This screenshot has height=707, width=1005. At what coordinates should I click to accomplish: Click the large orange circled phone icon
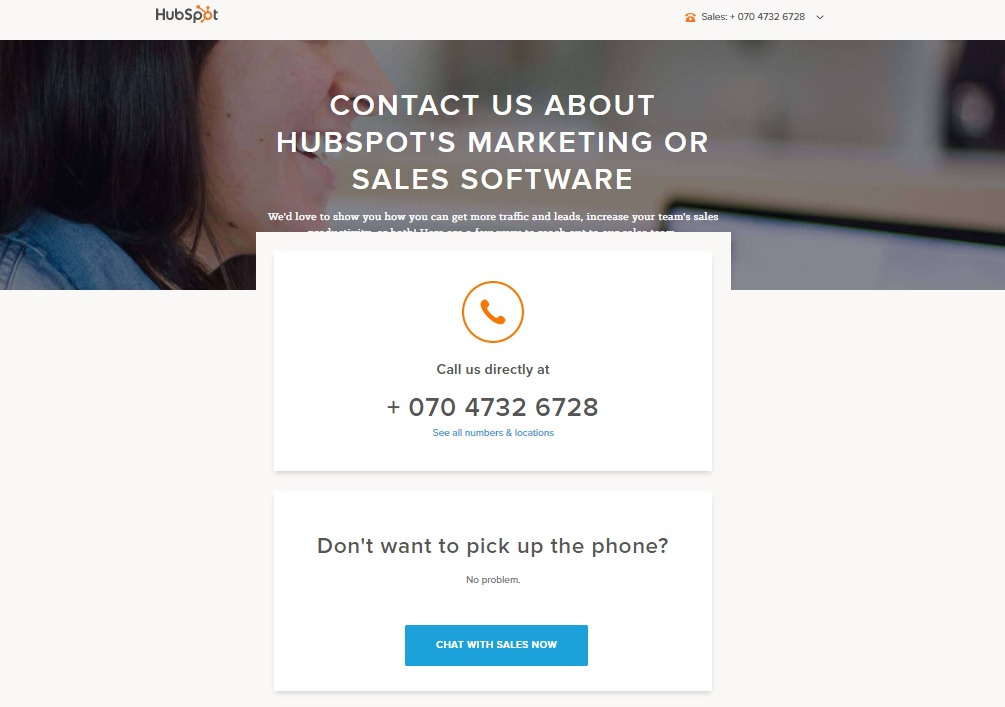pyautogui.click(x=493, y=312)
